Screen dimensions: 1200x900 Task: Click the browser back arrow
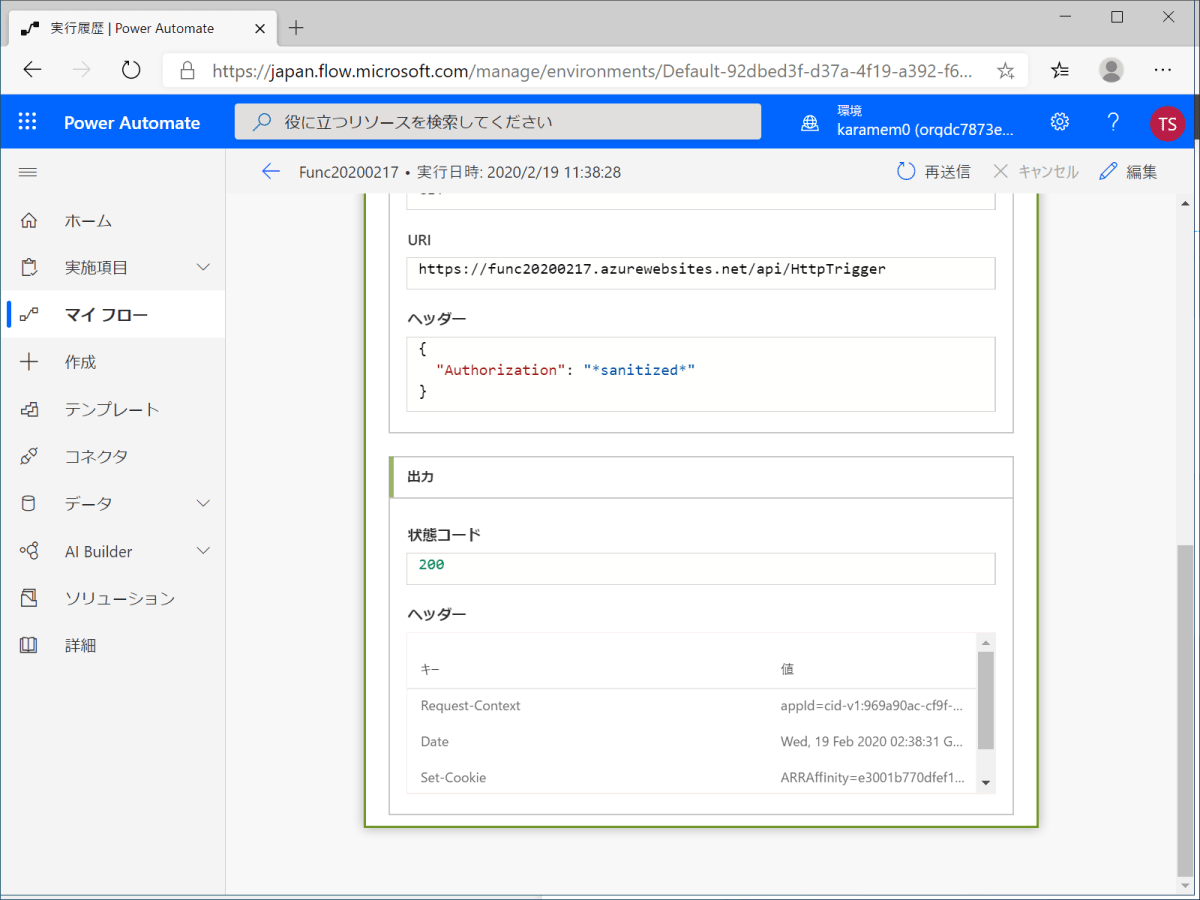coord(32,70)
